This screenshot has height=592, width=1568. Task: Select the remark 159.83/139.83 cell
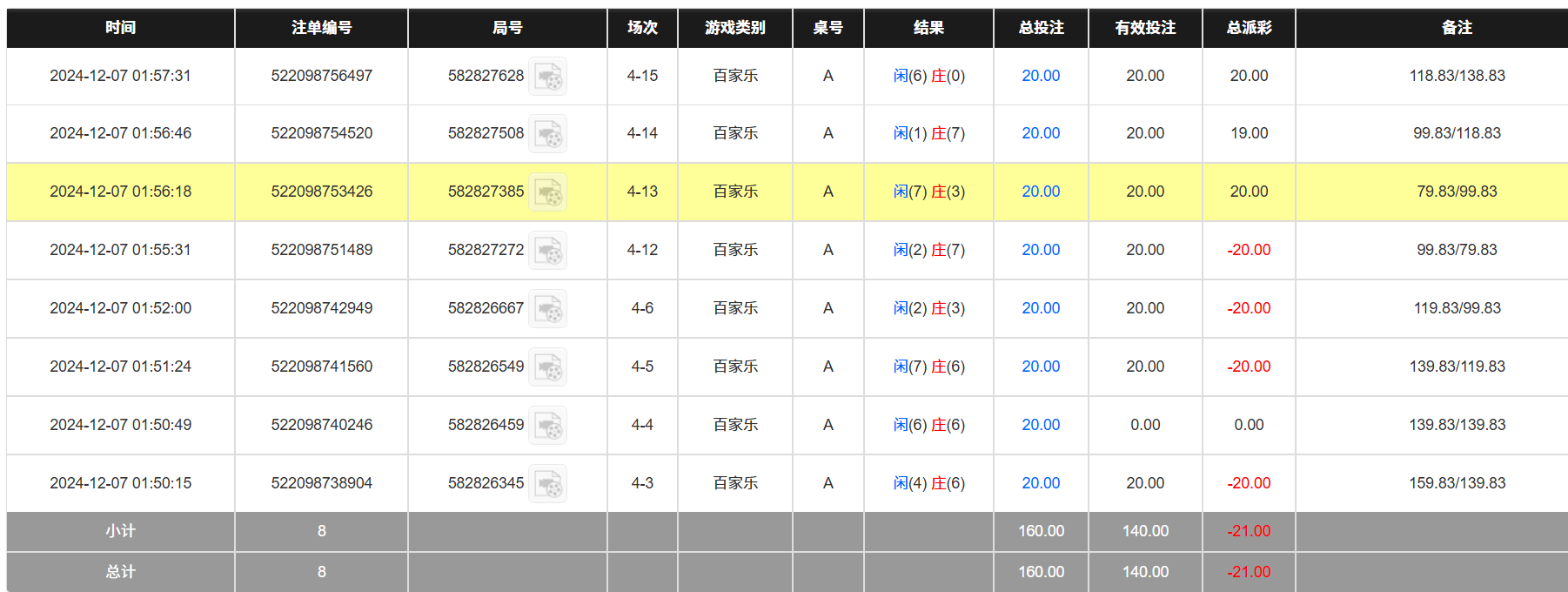pos(1457,483)
